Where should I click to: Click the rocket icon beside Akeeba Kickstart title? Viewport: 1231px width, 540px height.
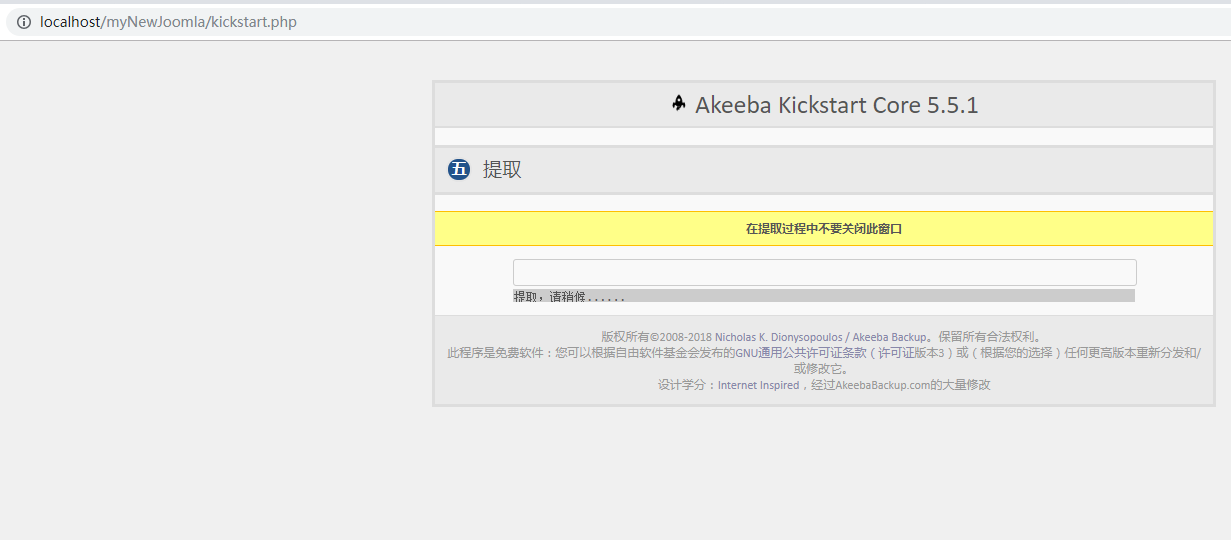(679, 103)
